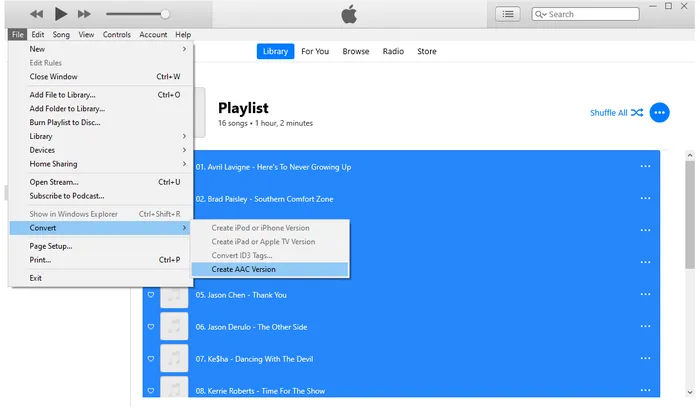Open the Controls menu
700x407 pixels.
[117, 34]
